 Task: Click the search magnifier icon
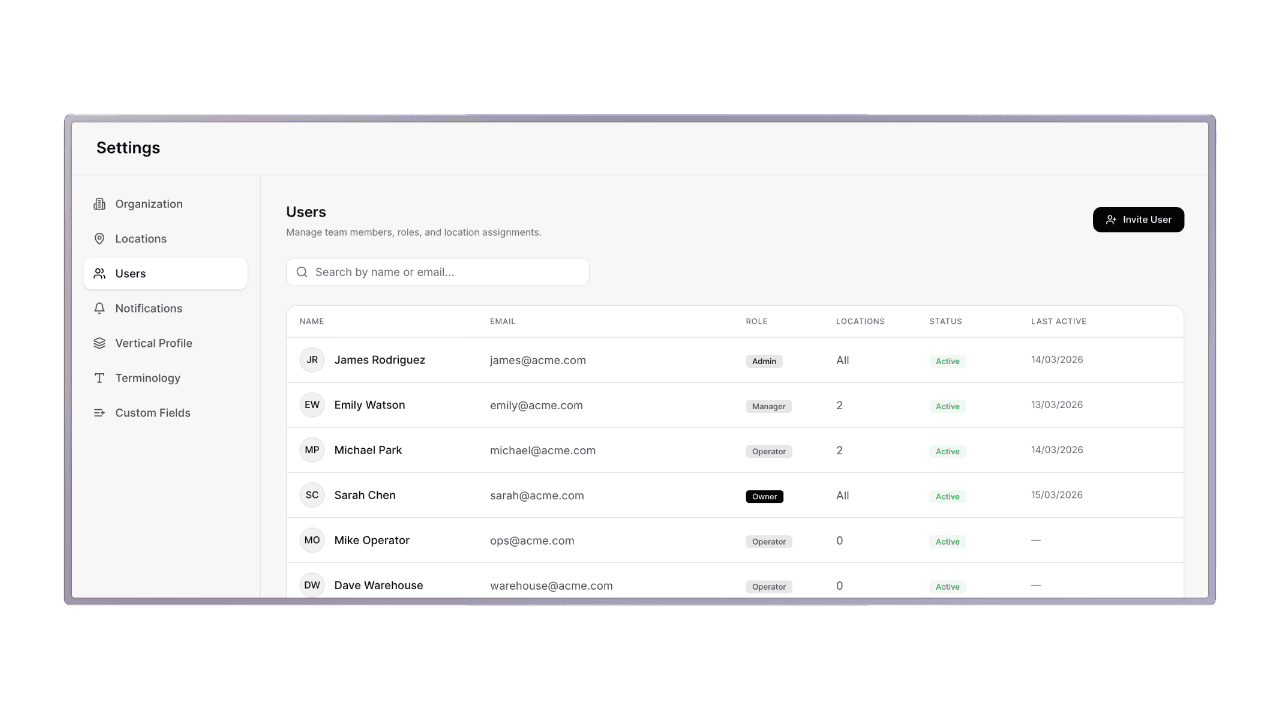[302, 272]
